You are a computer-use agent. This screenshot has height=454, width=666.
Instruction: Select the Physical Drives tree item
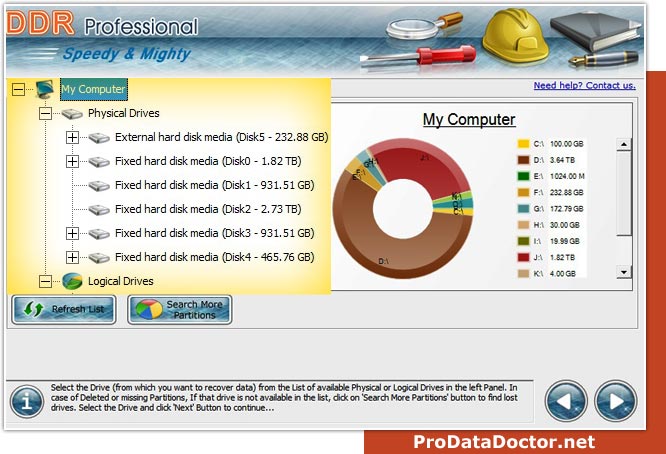(124, 113)
